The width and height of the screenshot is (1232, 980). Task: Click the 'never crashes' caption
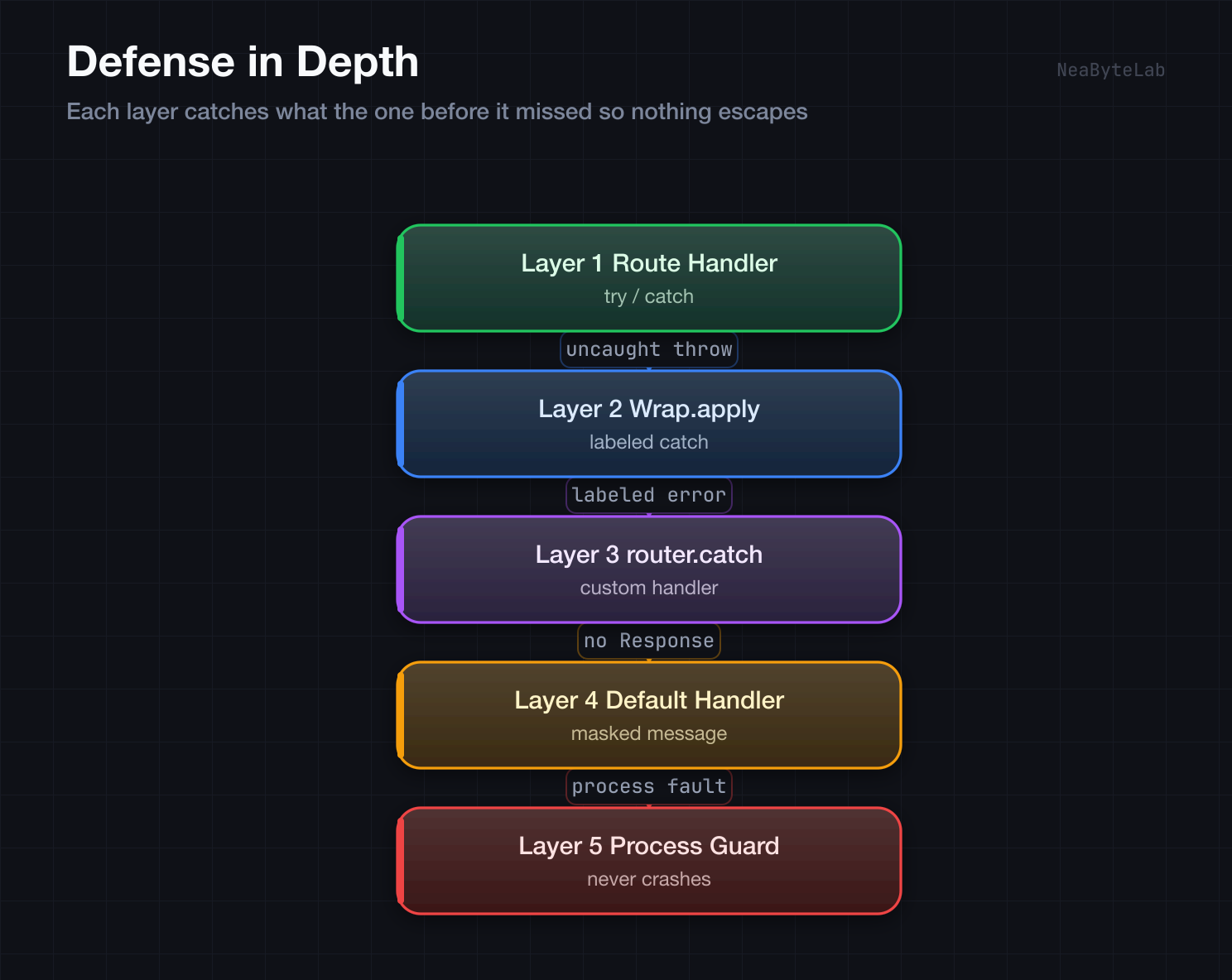click(649, 879)
